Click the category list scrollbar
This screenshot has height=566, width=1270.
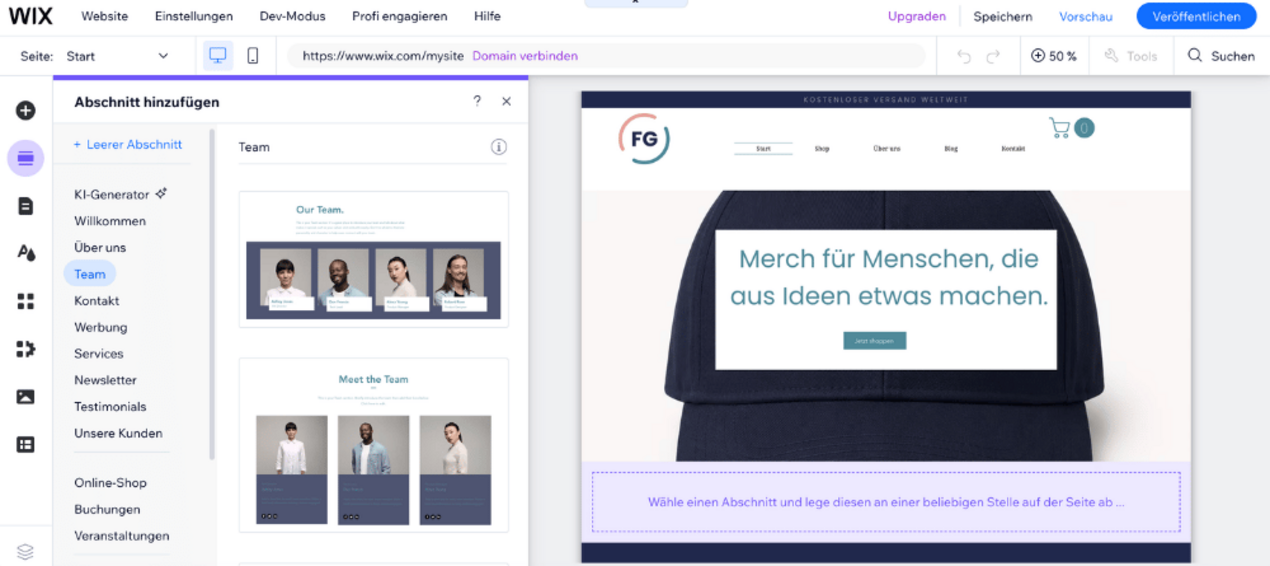click(212, 294)
